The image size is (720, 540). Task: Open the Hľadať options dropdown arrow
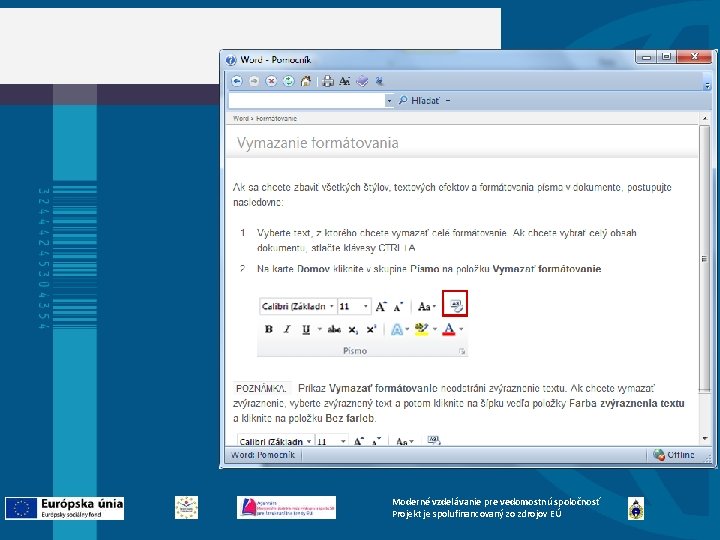[448, 101]
